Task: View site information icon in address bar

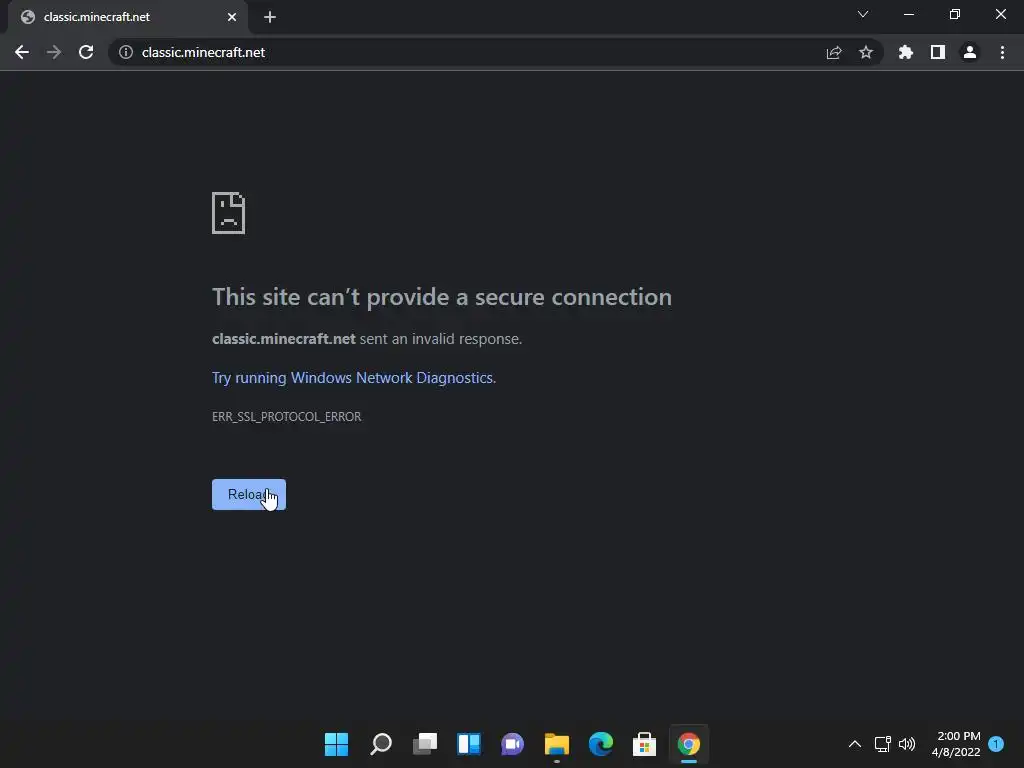Action: coord(126,52)
